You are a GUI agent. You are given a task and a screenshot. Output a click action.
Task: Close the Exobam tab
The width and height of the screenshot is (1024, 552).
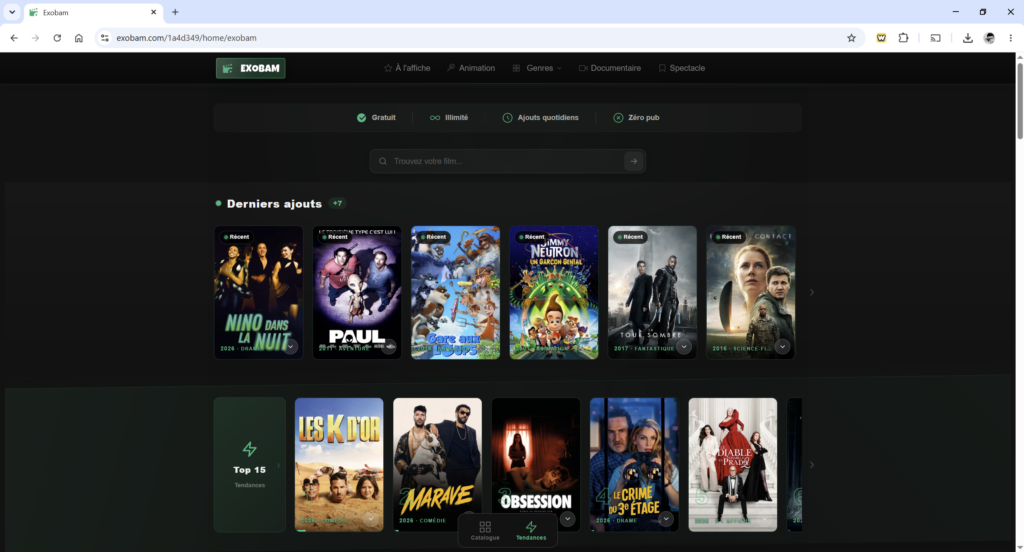tap(153, 12)
